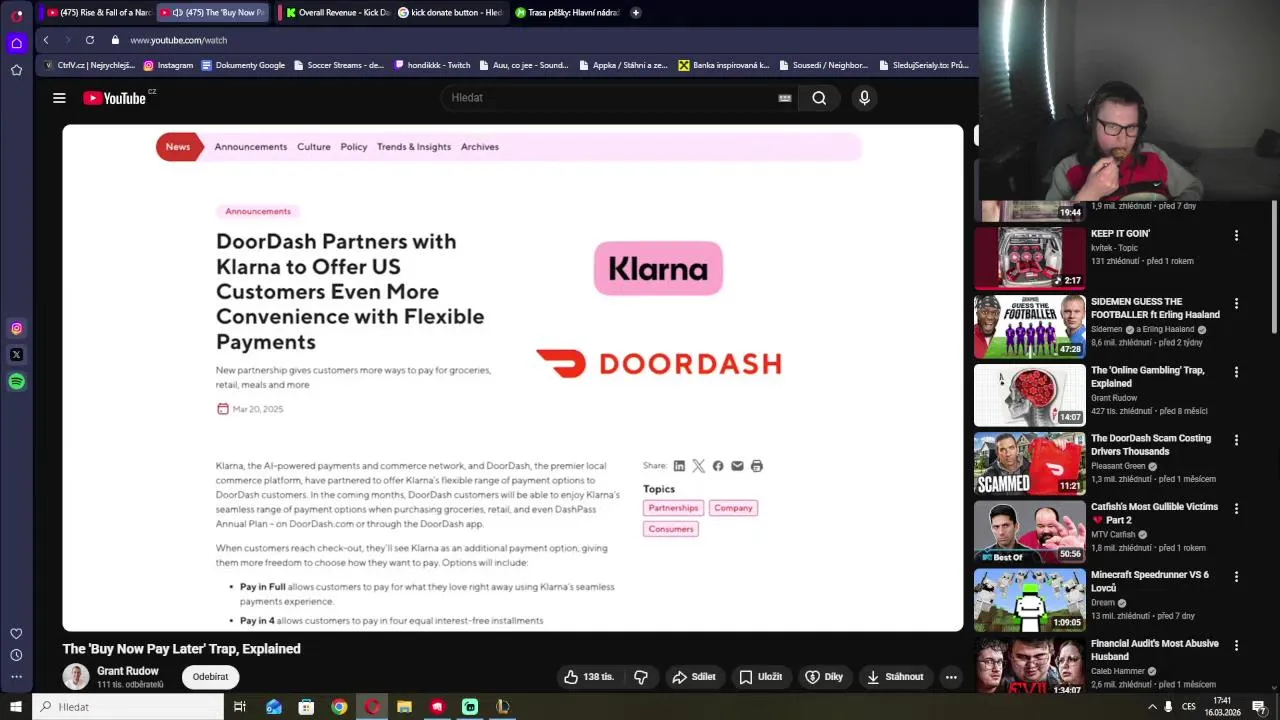This screenshot has height=720, width=1280.
Task: Share the video via Sdílet
Action: pyautogui.click(x=694, y=677)
